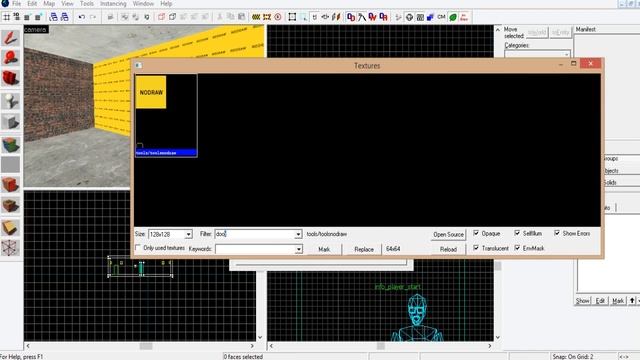Viewport: 640px width, 360px height.
Task: Click the Reload button in Textures dialog
Action: [448, 249]
